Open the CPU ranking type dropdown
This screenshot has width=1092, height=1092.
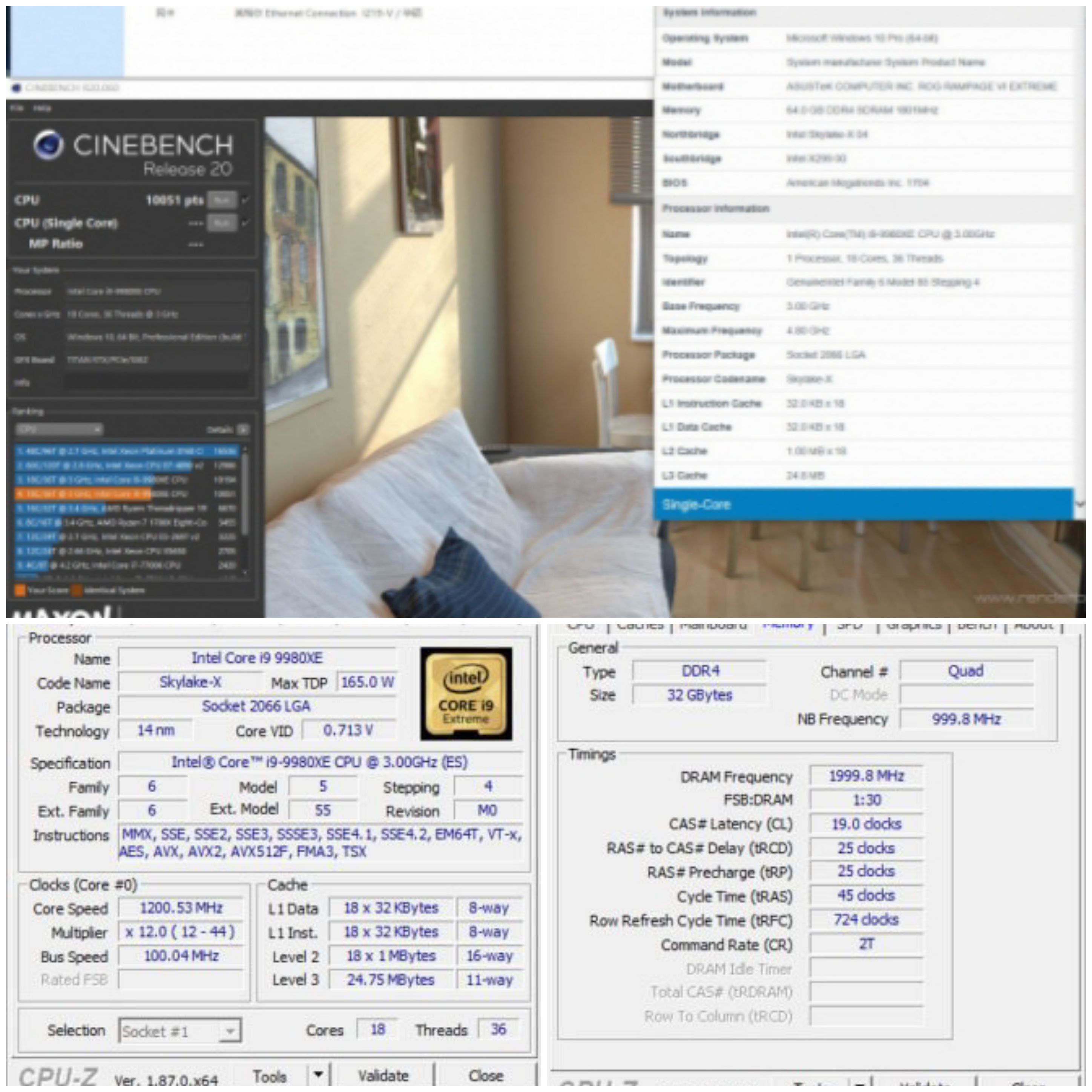click(x=59, y=429)
